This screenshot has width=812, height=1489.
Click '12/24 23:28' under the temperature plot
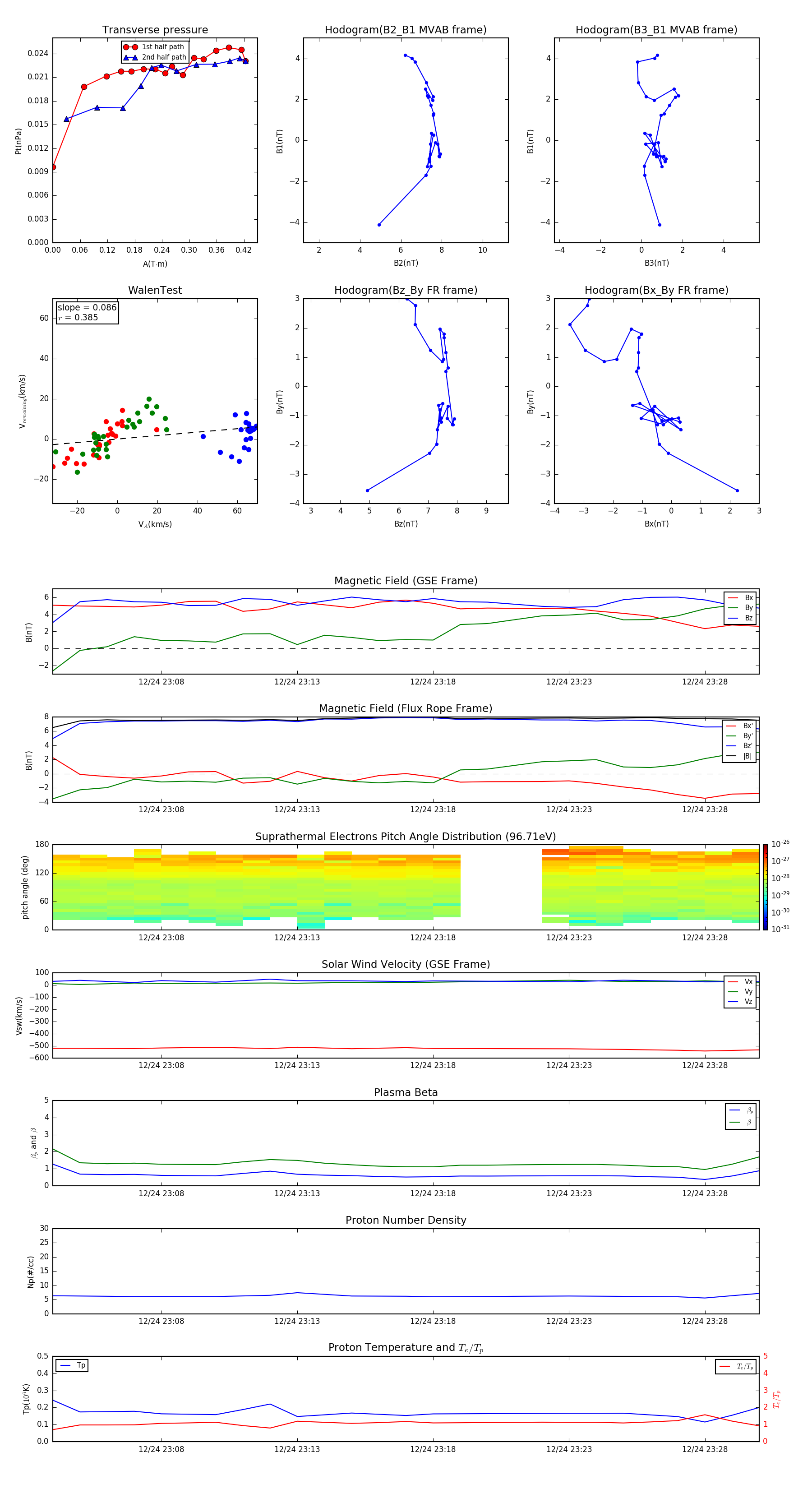click(705, 1449)
